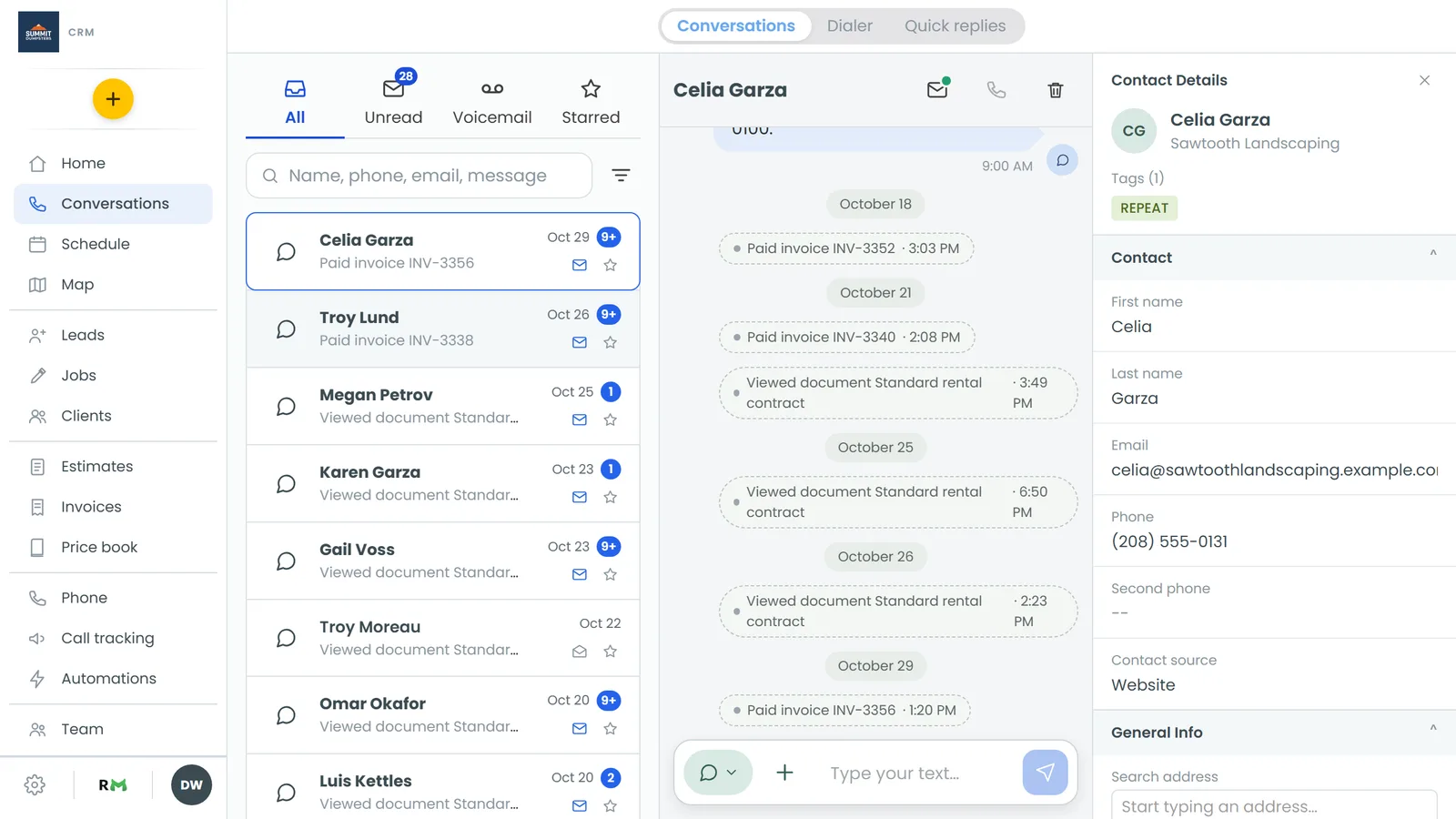1456x819 pixels.
Task: Click the conversation search field
Action: 419,175
